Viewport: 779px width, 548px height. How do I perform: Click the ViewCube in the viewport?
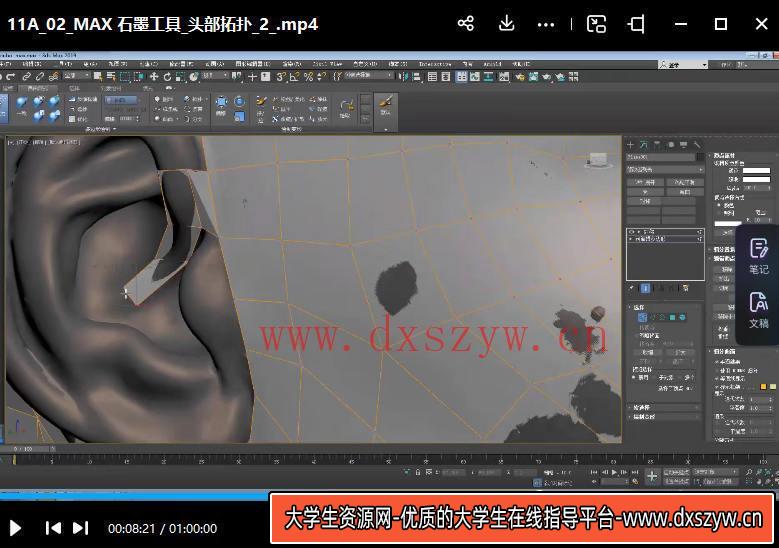pos(599,160)
